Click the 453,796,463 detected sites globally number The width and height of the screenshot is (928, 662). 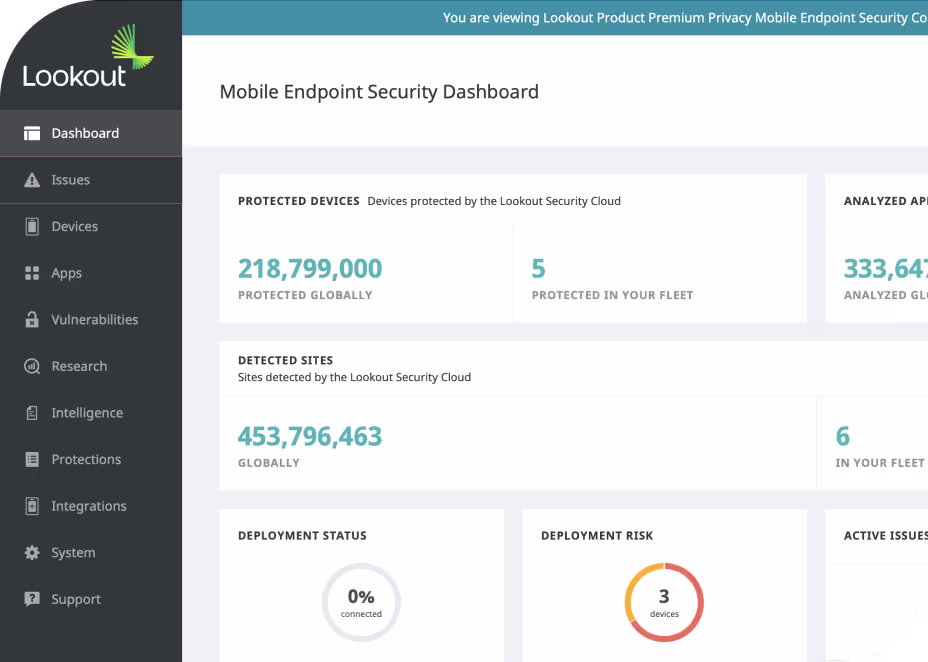[x=310, y=437]
